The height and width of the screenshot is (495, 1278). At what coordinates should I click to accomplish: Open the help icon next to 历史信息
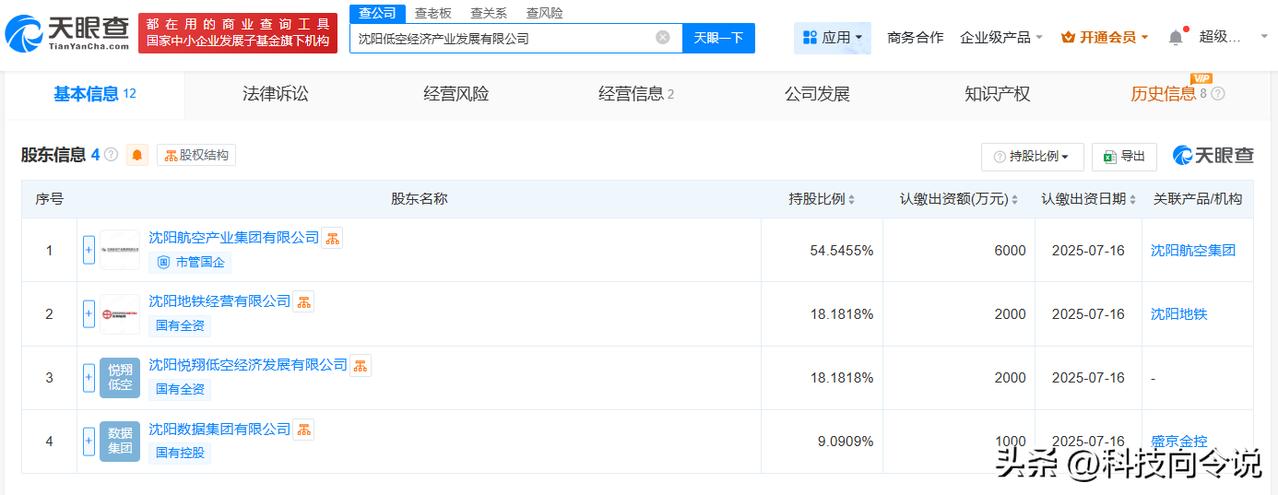point(1218,94)
